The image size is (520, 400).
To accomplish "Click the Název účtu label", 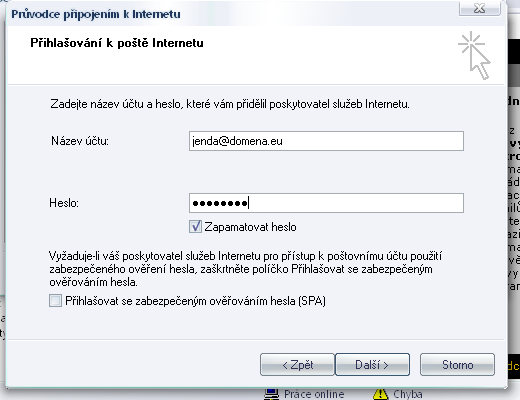I will (80, 141).
